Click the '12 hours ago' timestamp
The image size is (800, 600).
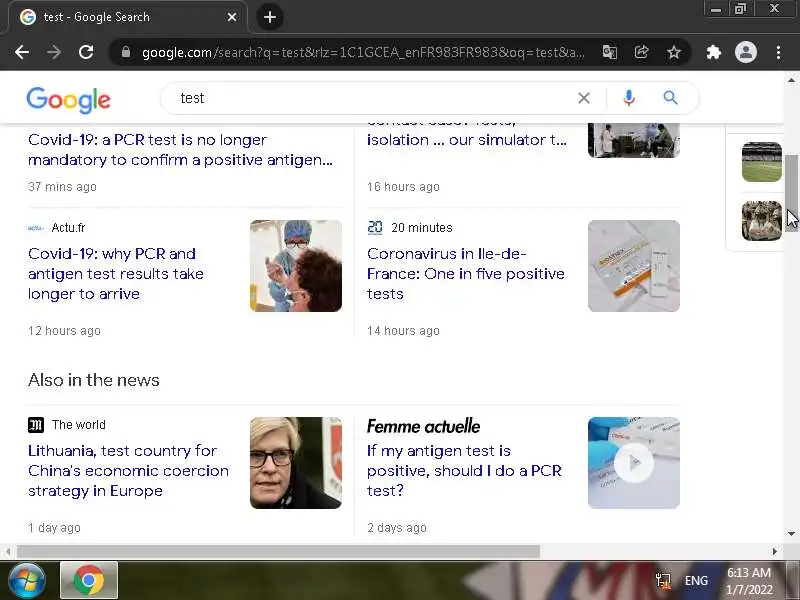pyautogui.click(x=64, y=331)
